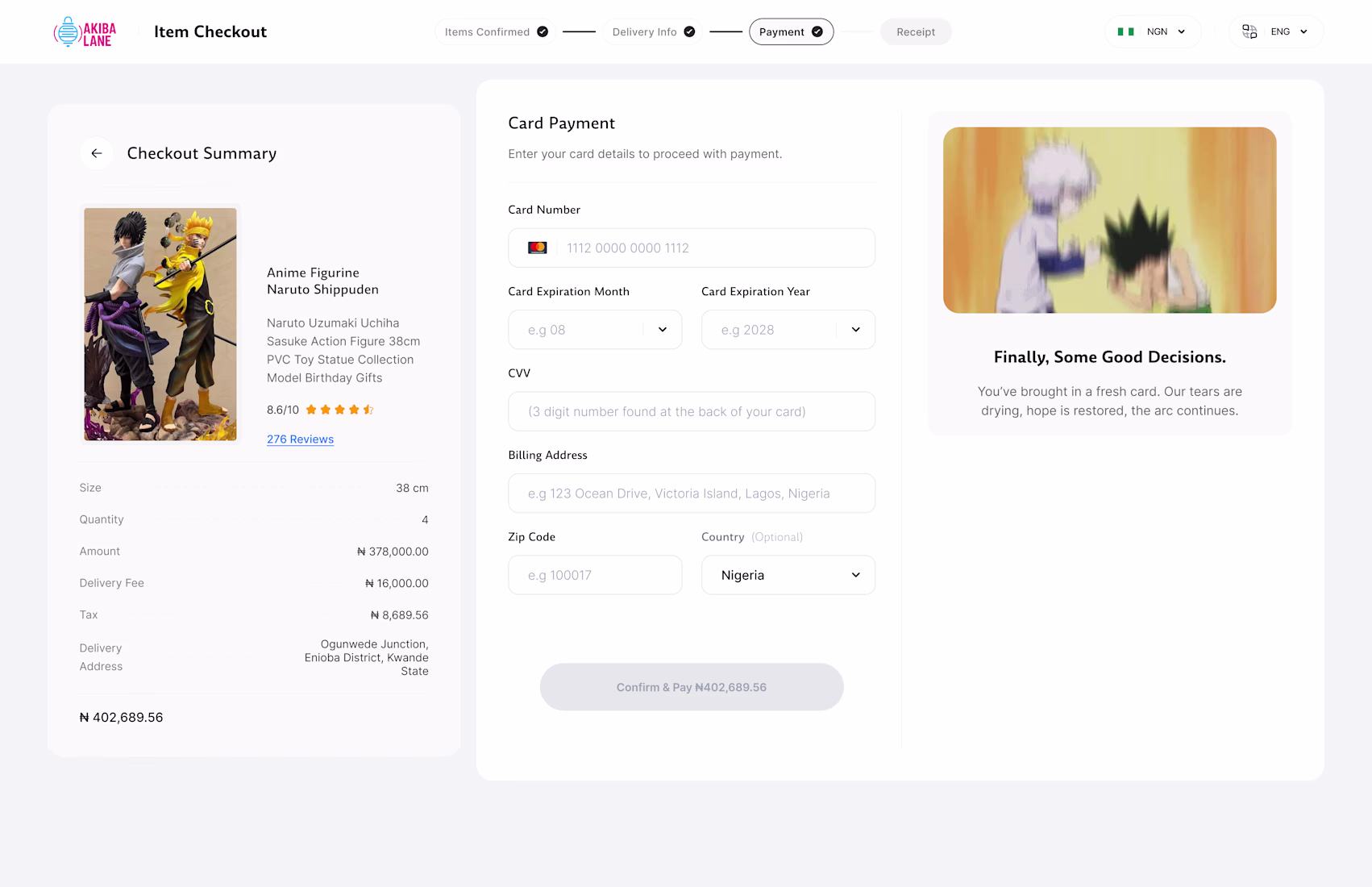Screen dimensions: 1372x887
Task: Click the Delivery Info checkmark icon
Action: [689, 31]
